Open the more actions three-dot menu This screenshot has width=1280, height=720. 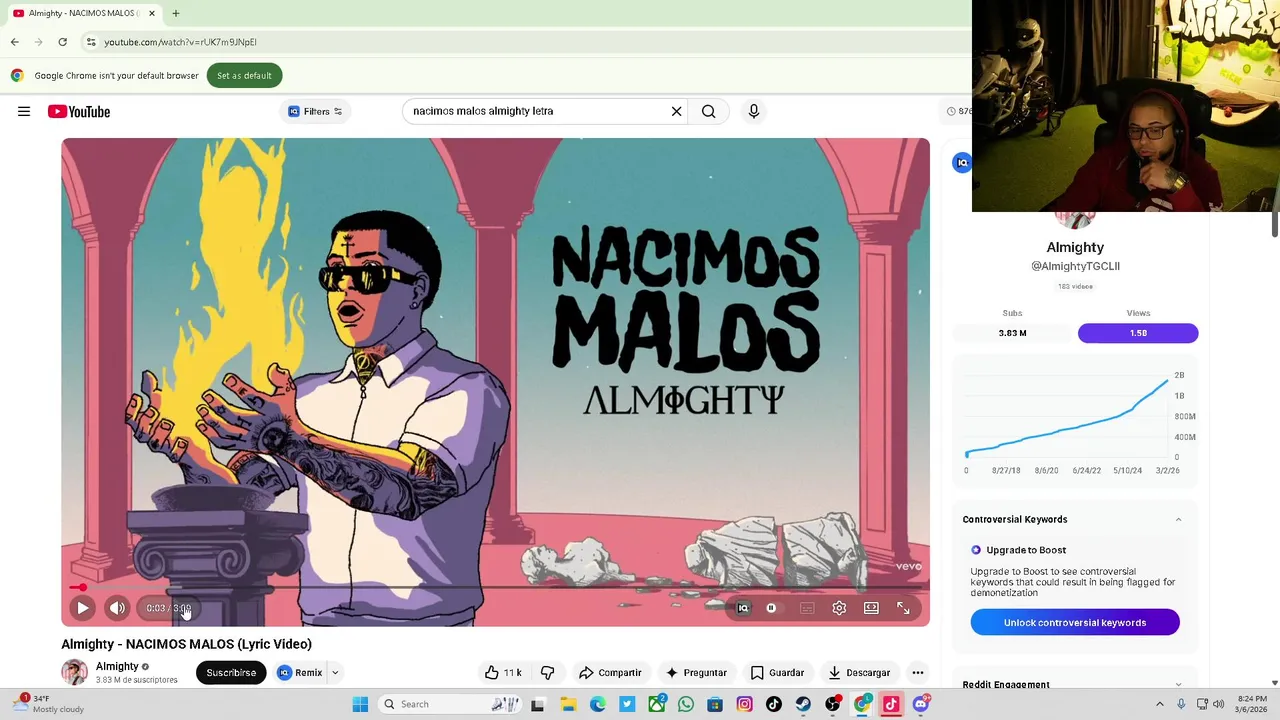click(x=918, y=673)
